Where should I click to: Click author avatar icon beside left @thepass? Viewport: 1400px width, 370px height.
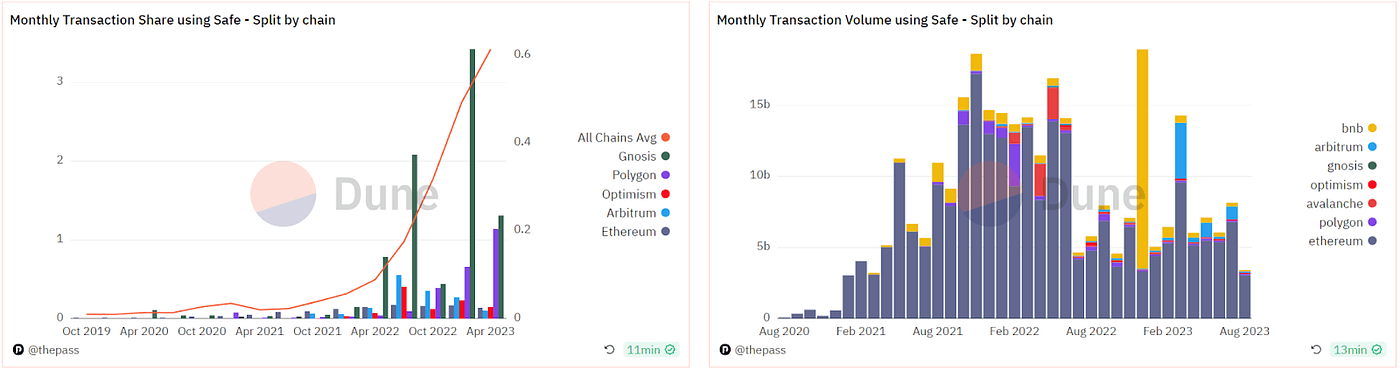17,351
